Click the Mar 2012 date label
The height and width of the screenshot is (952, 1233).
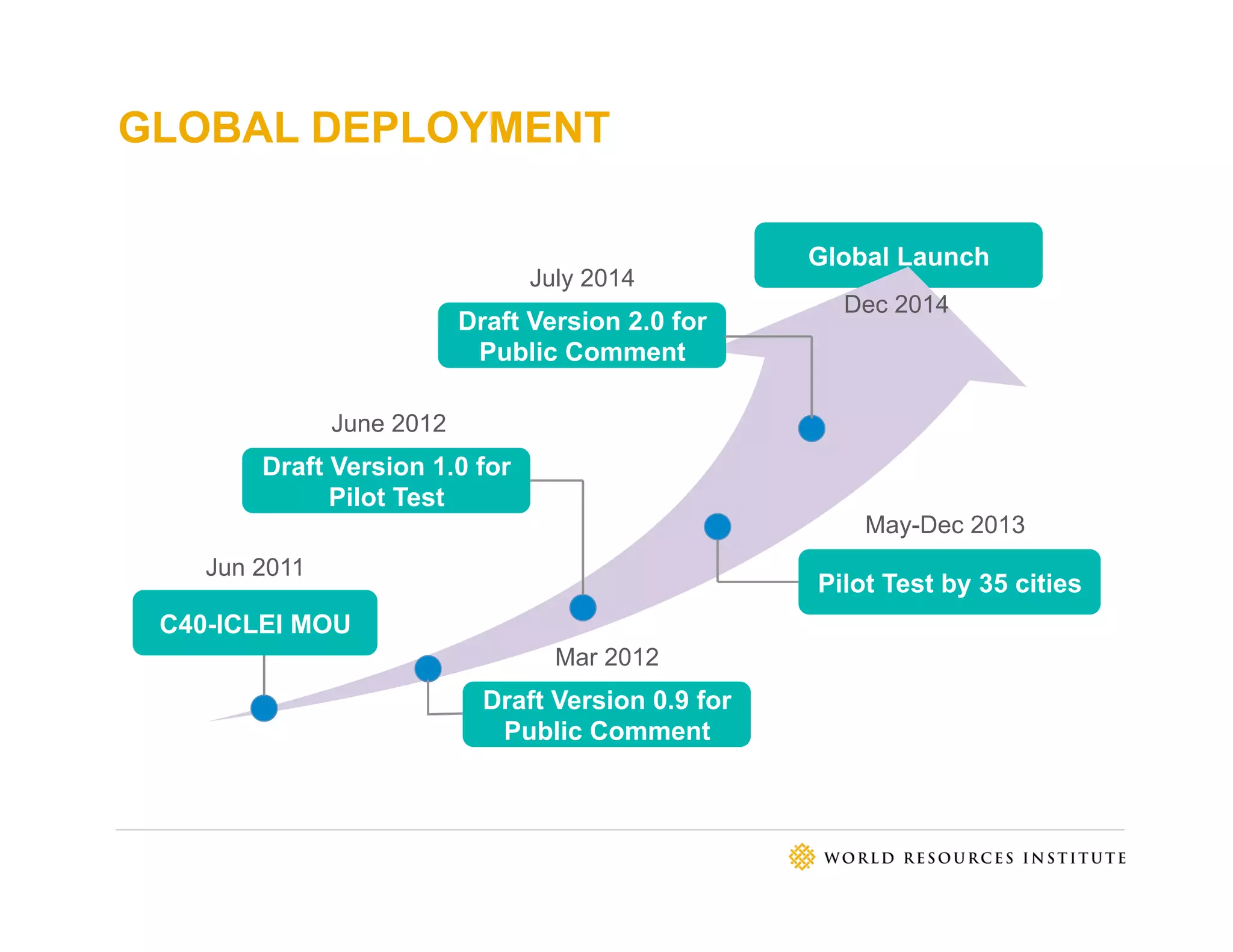coord(606,657)
